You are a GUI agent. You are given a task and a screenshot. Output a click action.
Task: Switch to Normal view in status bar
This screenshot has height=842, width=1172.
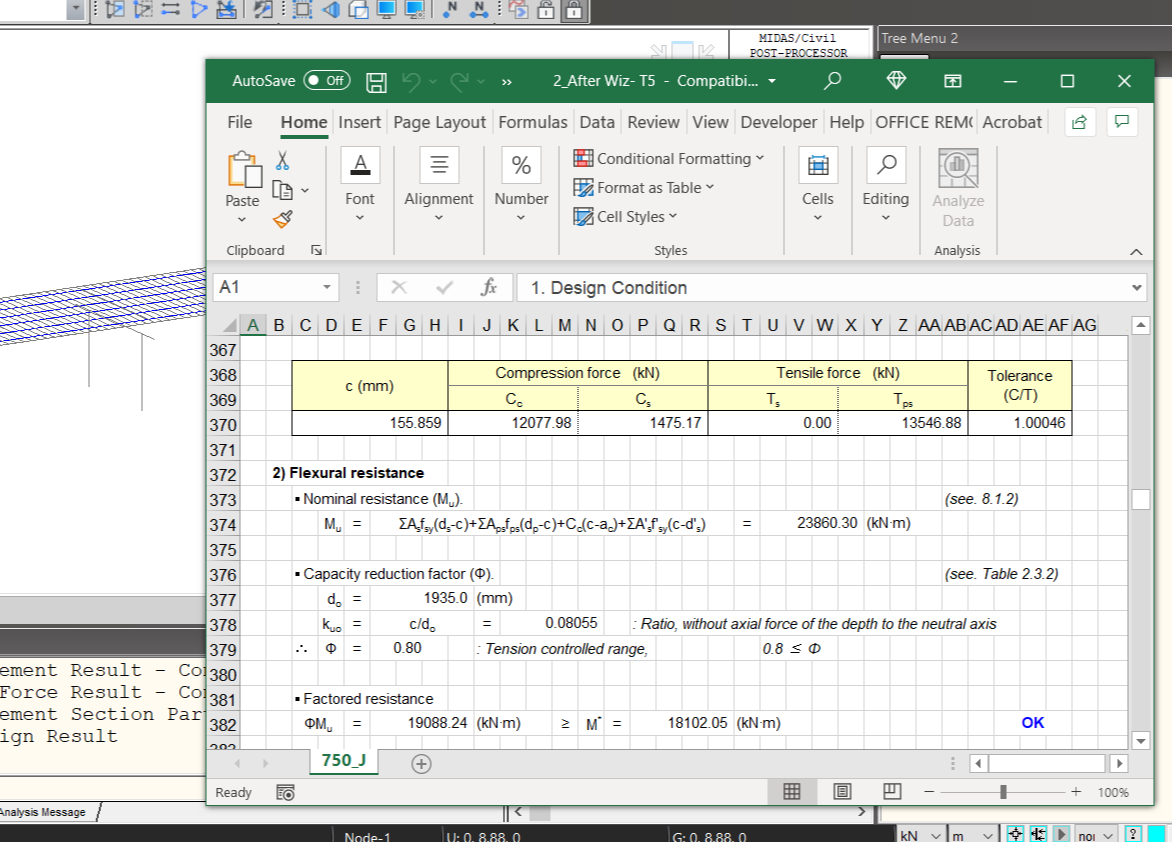click(x=792, y=791)
